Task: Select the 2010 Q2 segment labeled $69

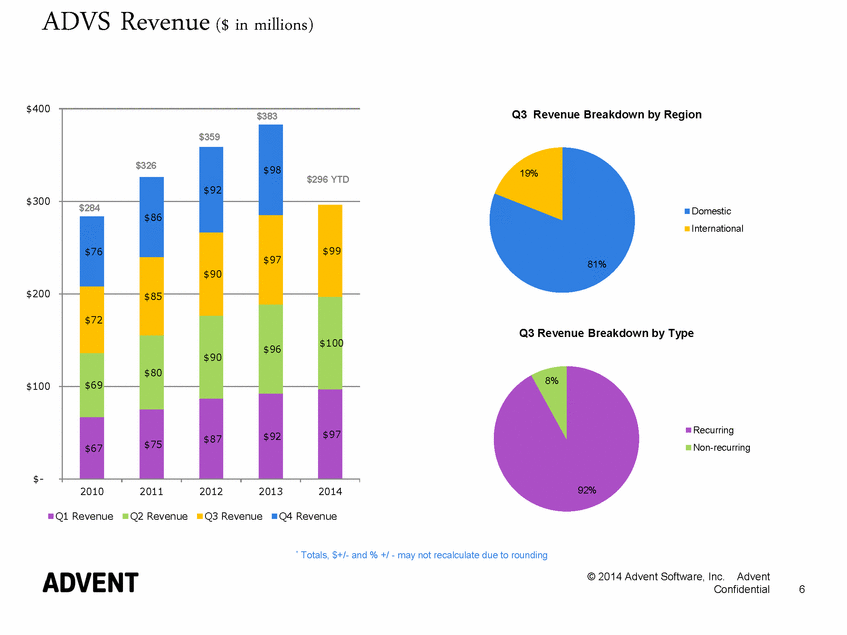Action: pyautogui.click(x=92, y=385)
